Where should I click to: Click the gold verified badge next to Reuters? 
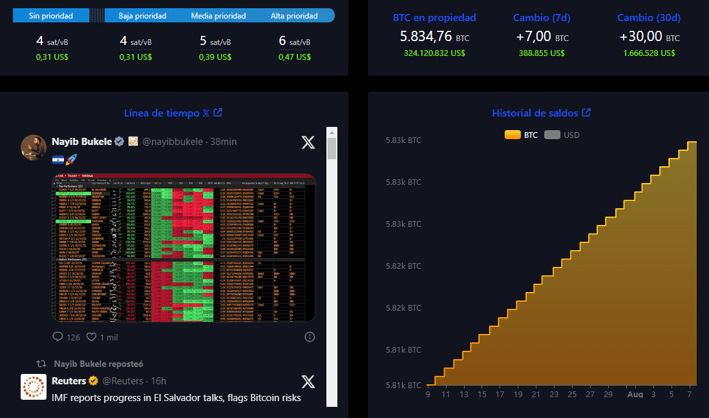[x=93, y=381]
